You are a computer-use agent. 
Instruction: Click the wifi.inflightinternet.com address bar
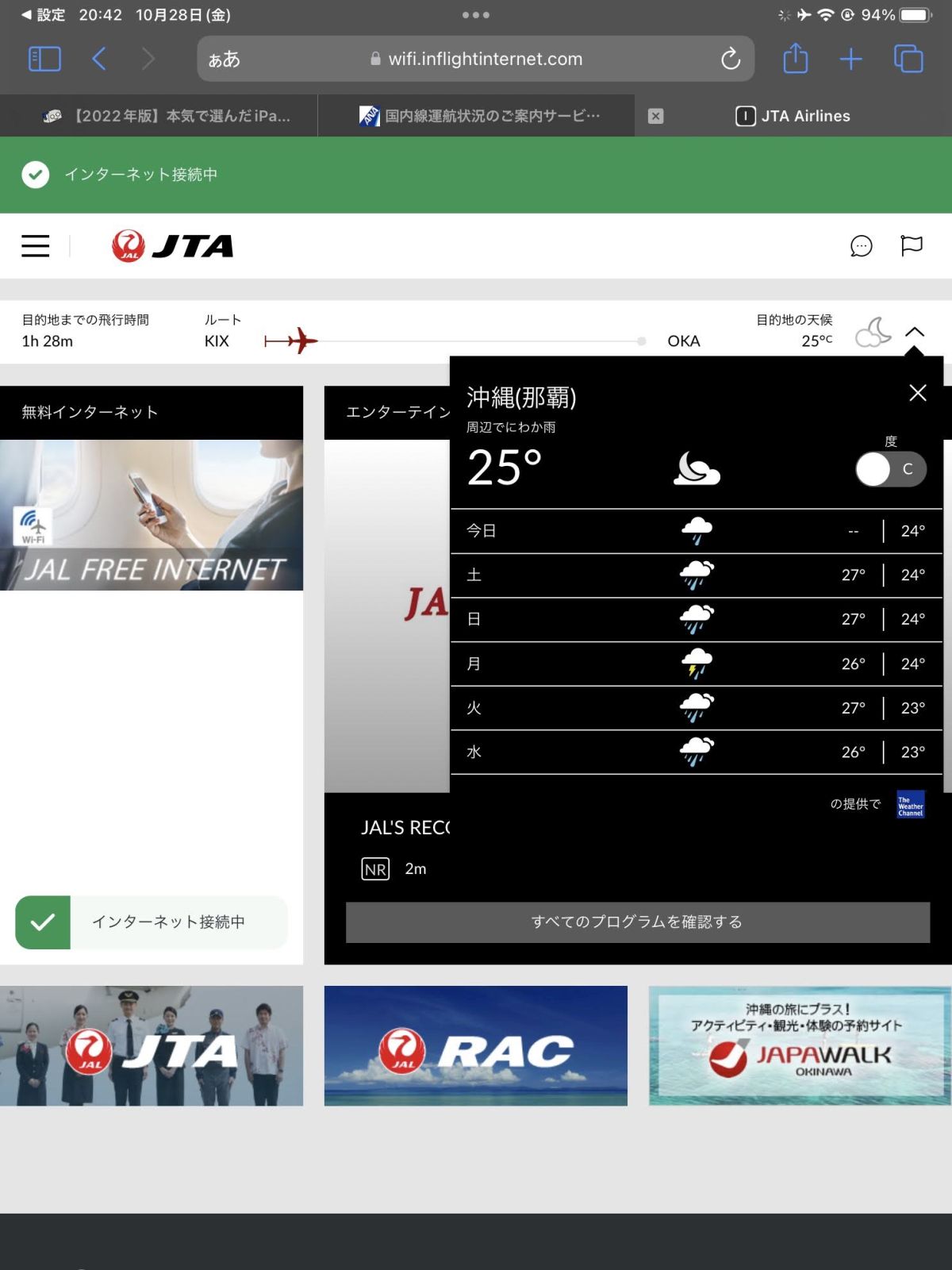pyautogui.click(x=476, y=59)
